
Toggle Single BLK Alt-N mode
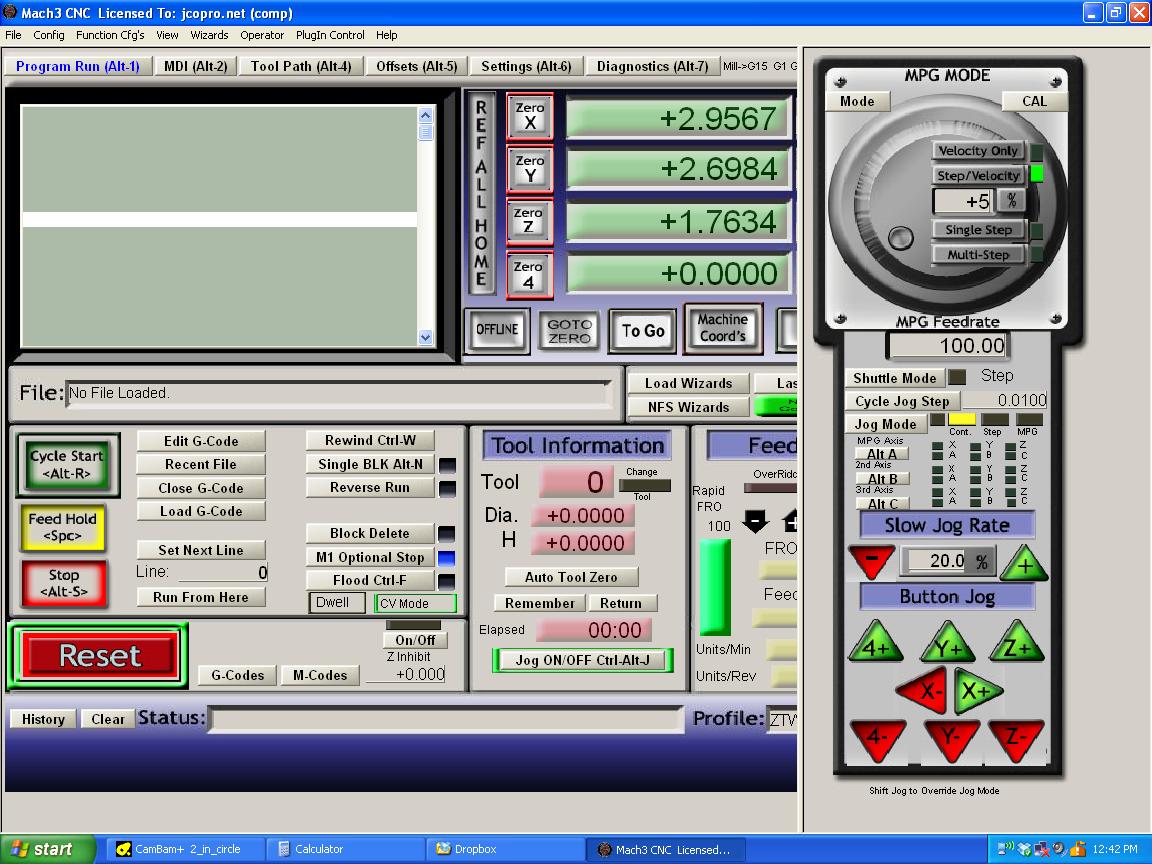(x=371, y=464)
